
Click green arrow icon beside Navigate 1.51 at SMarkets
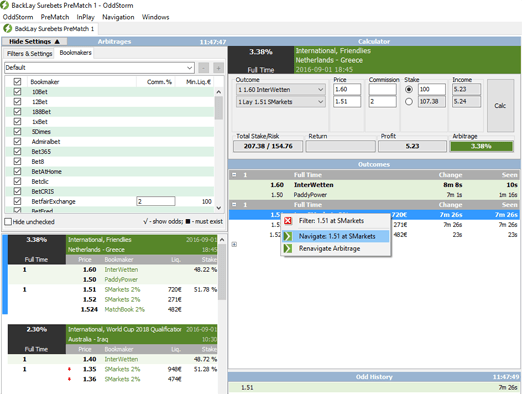(288, 236)
